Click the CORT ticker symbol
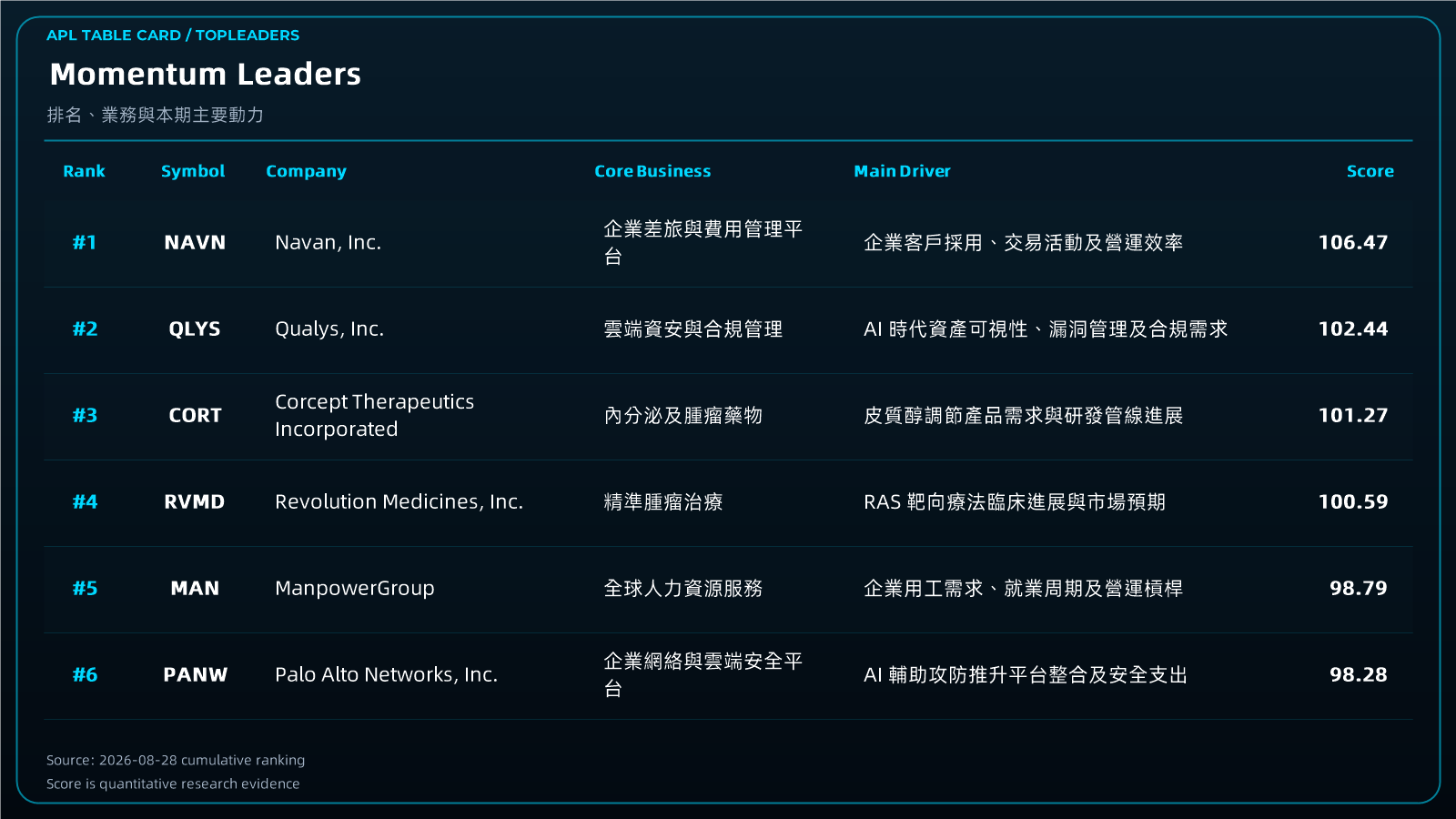Viewport: 1456px width, 819px height. click(x=195, y=416)
